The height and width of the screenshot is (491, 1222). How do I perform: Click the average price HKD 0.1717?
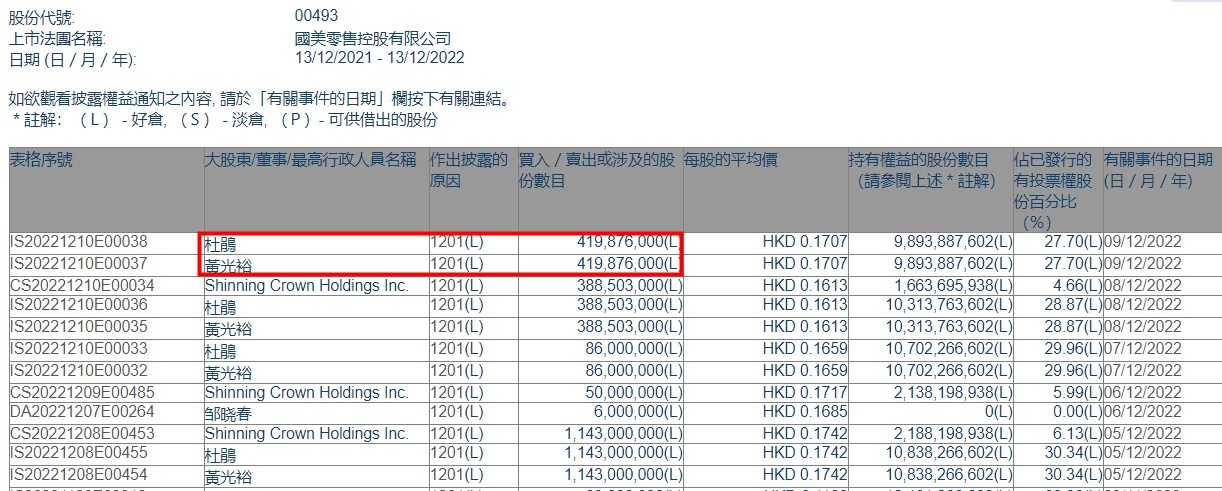tap(804, 392)
